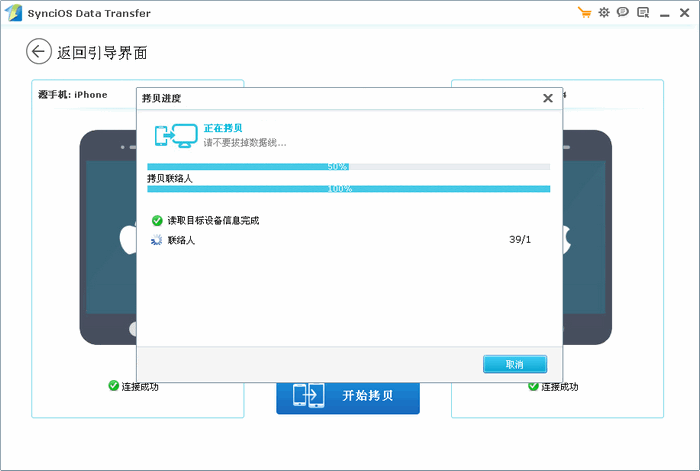Click the source iPhone image
The width and height of the screenshot is (700, 471).
(108, 237)
